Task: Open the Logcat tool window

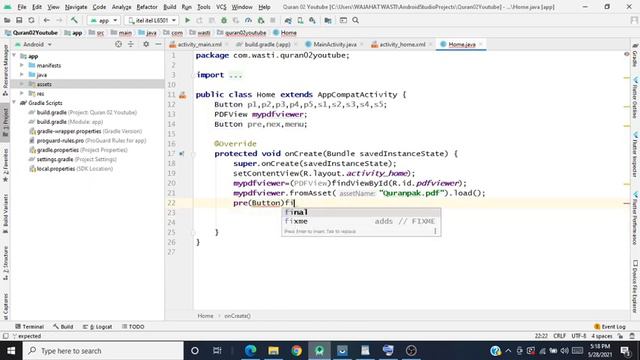Action: pyautogui.click(x=97, y=327)
